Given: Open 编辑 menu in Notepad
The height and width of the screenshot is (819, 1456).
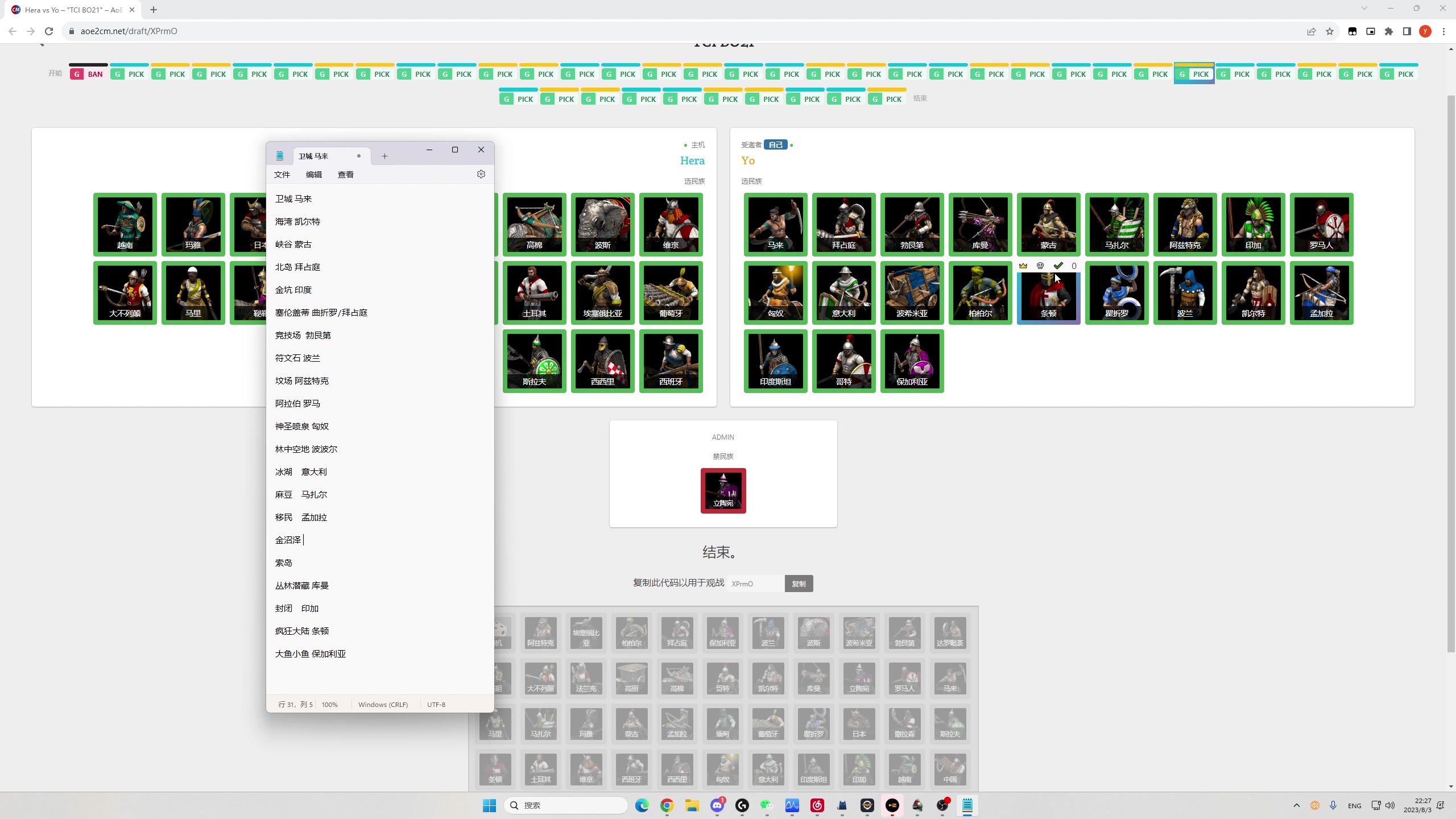Looking at the screenshot, I should (314, 175).
